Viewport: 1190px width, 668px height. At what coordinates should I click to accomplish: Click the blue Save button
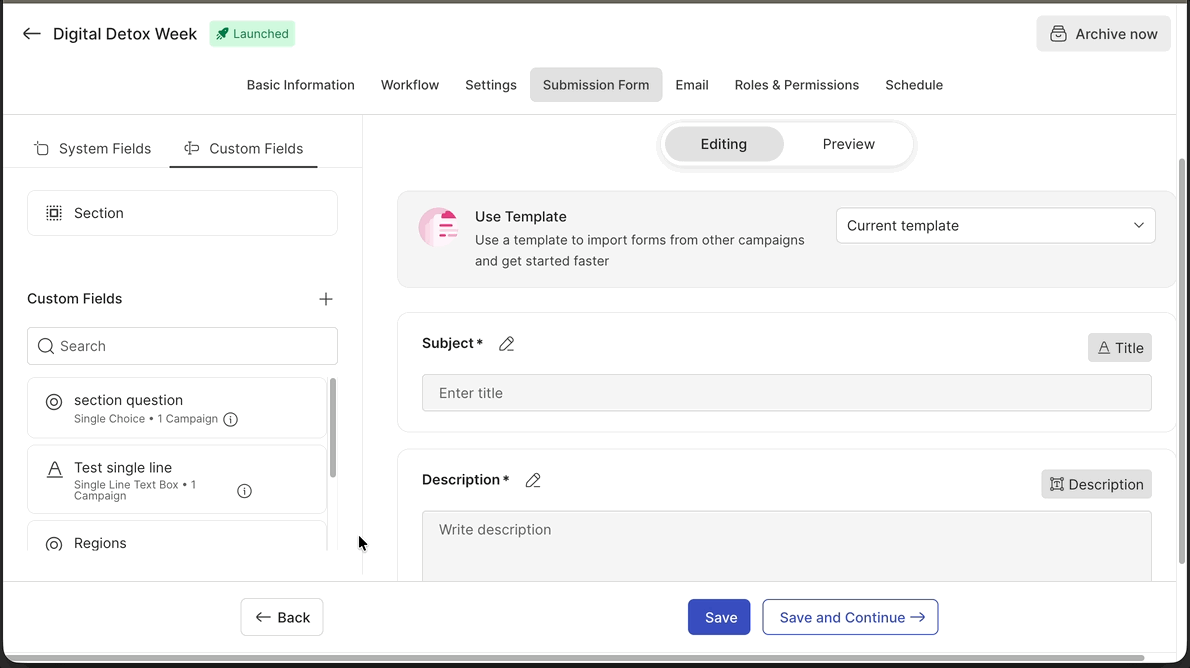719,617
